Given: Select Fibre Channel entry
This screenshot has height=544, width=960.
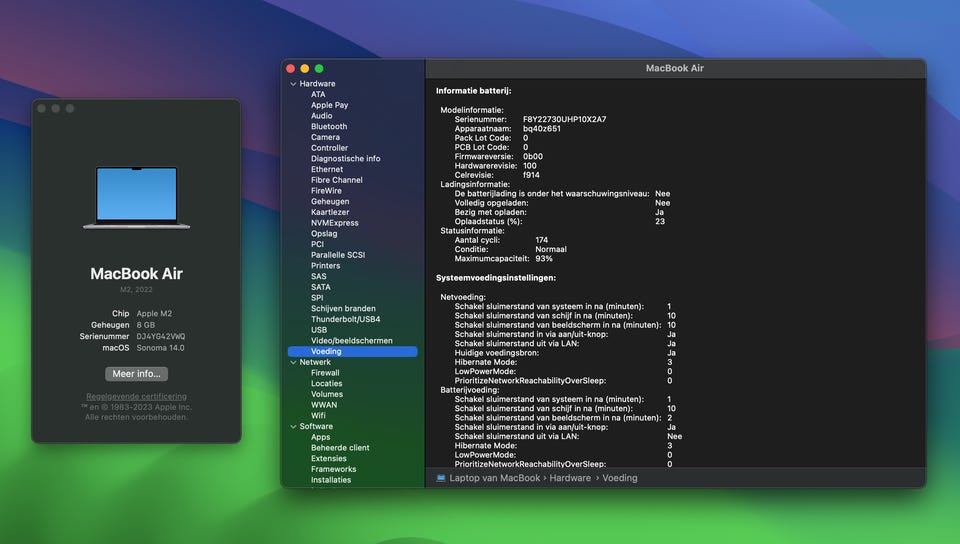Looking at the screenshot, I should (337, 180).
